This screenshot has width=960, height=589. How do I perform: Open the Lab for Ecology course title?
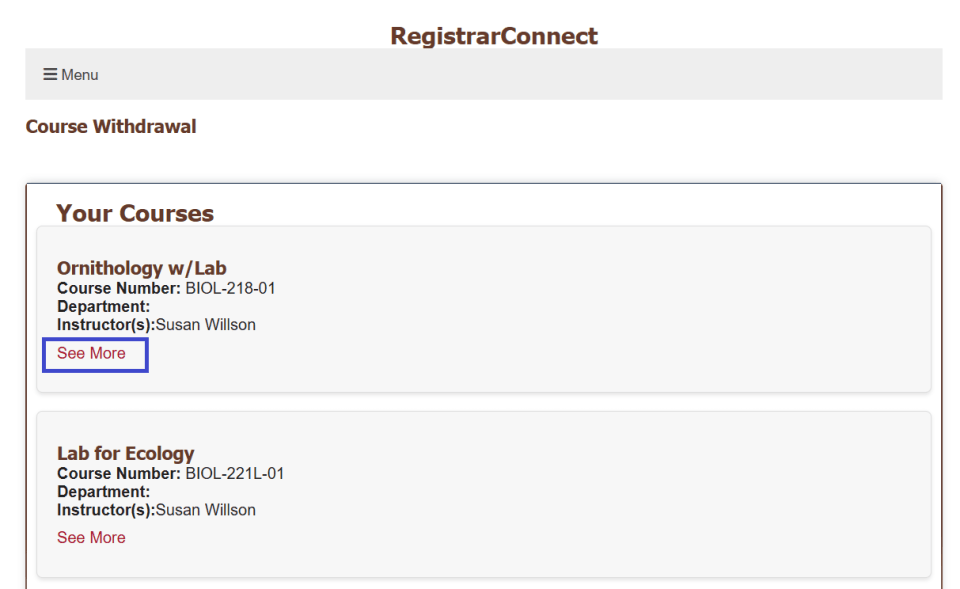click(126, 453)
